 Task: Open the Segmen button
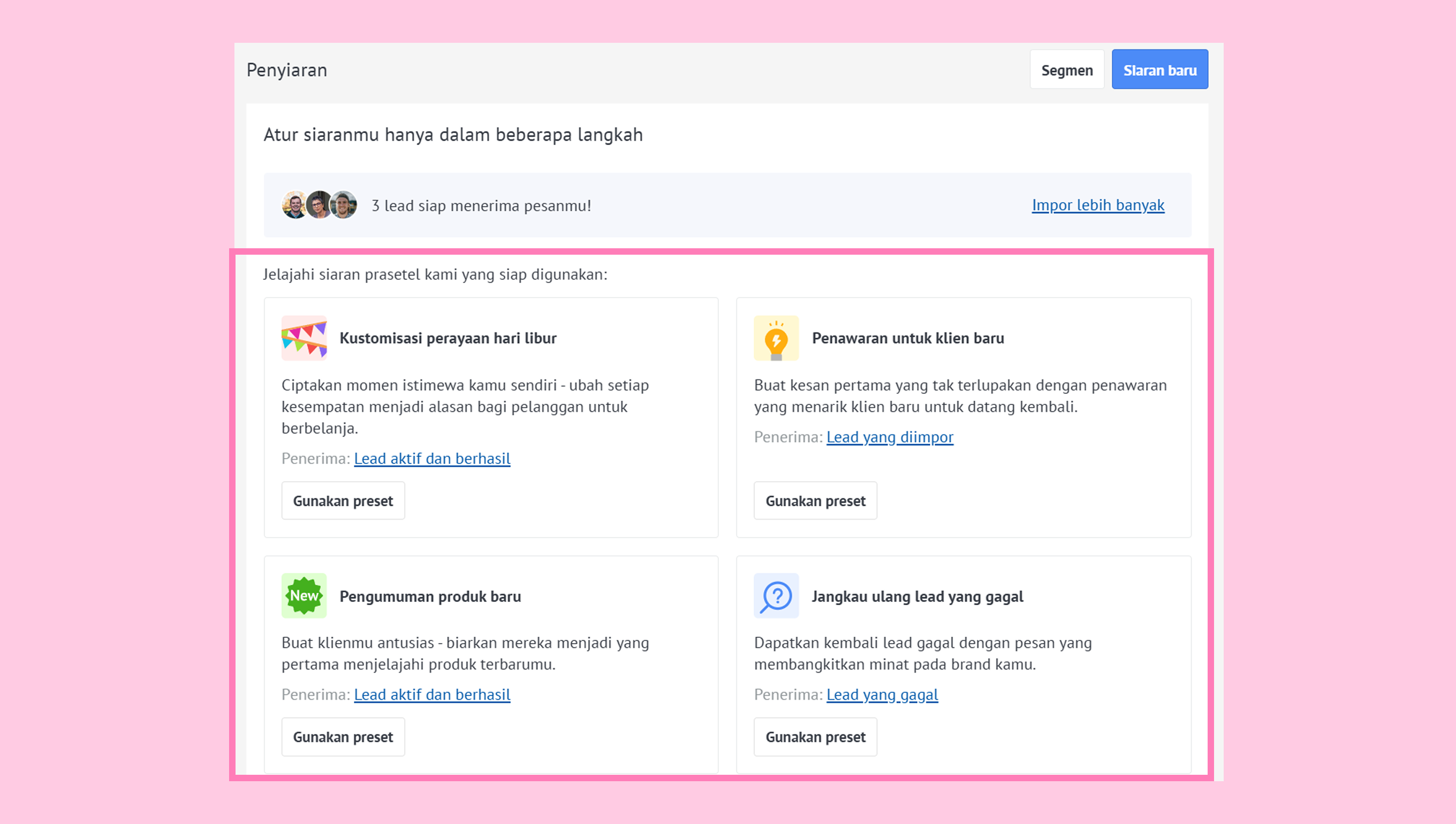pos(1067,70)
